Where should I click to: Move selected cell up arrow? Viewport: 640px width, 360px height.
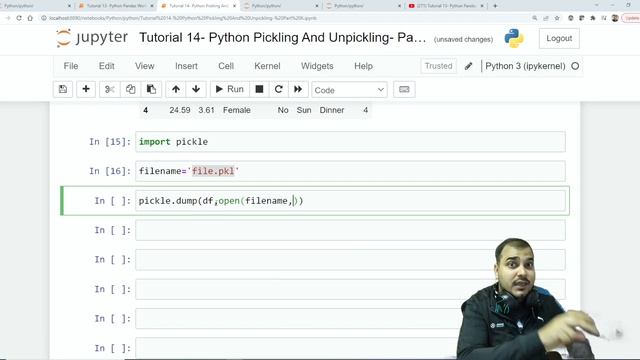176,89
